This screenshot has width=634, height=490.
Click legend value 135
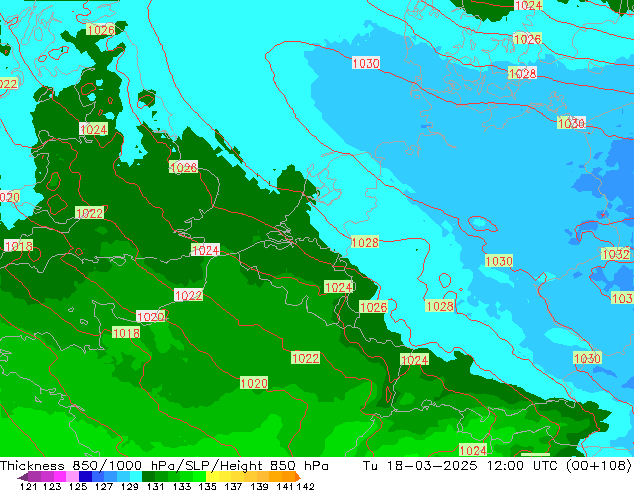(207, 486)
